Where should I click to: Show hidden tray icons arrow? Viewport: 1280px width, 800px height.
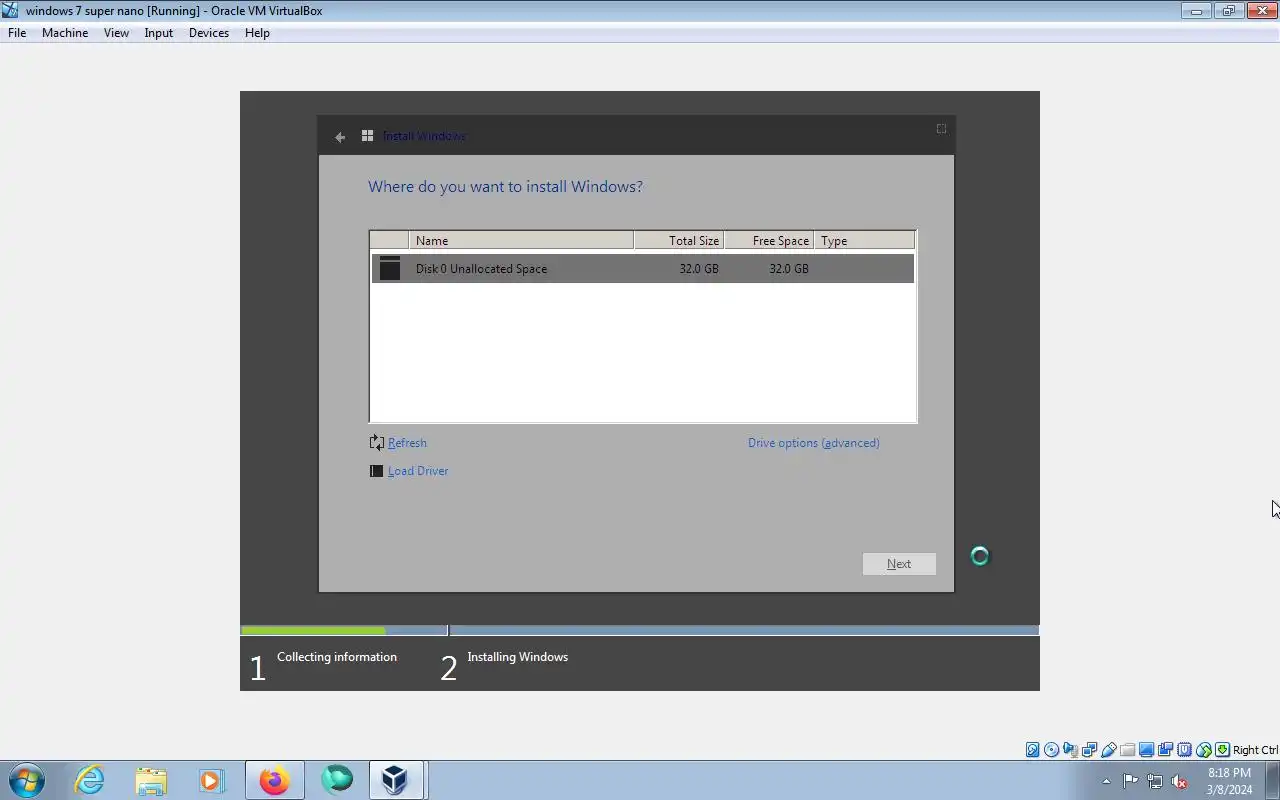1106,781
